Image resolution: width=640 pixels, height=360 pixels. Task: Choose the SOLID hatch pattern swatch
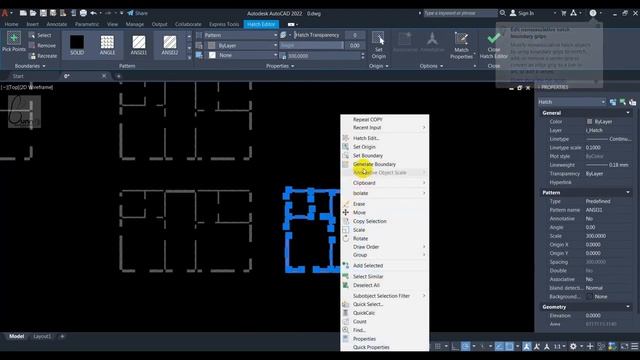(x=77, y=42)
